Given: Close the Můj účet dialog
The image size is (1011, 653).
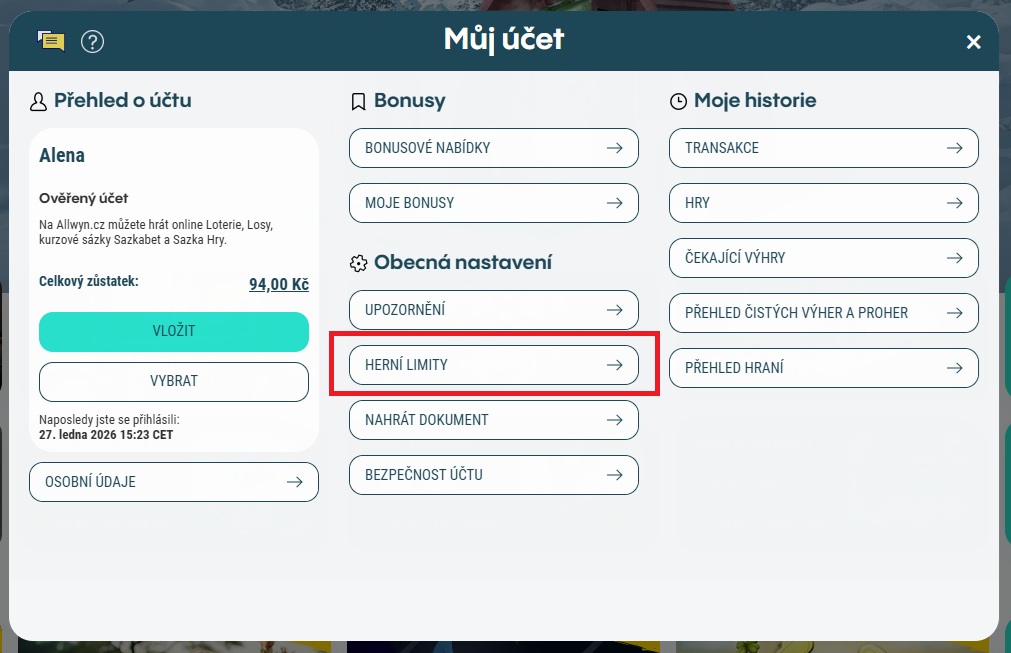Looking at the screenshot, I should coord(973,42).
